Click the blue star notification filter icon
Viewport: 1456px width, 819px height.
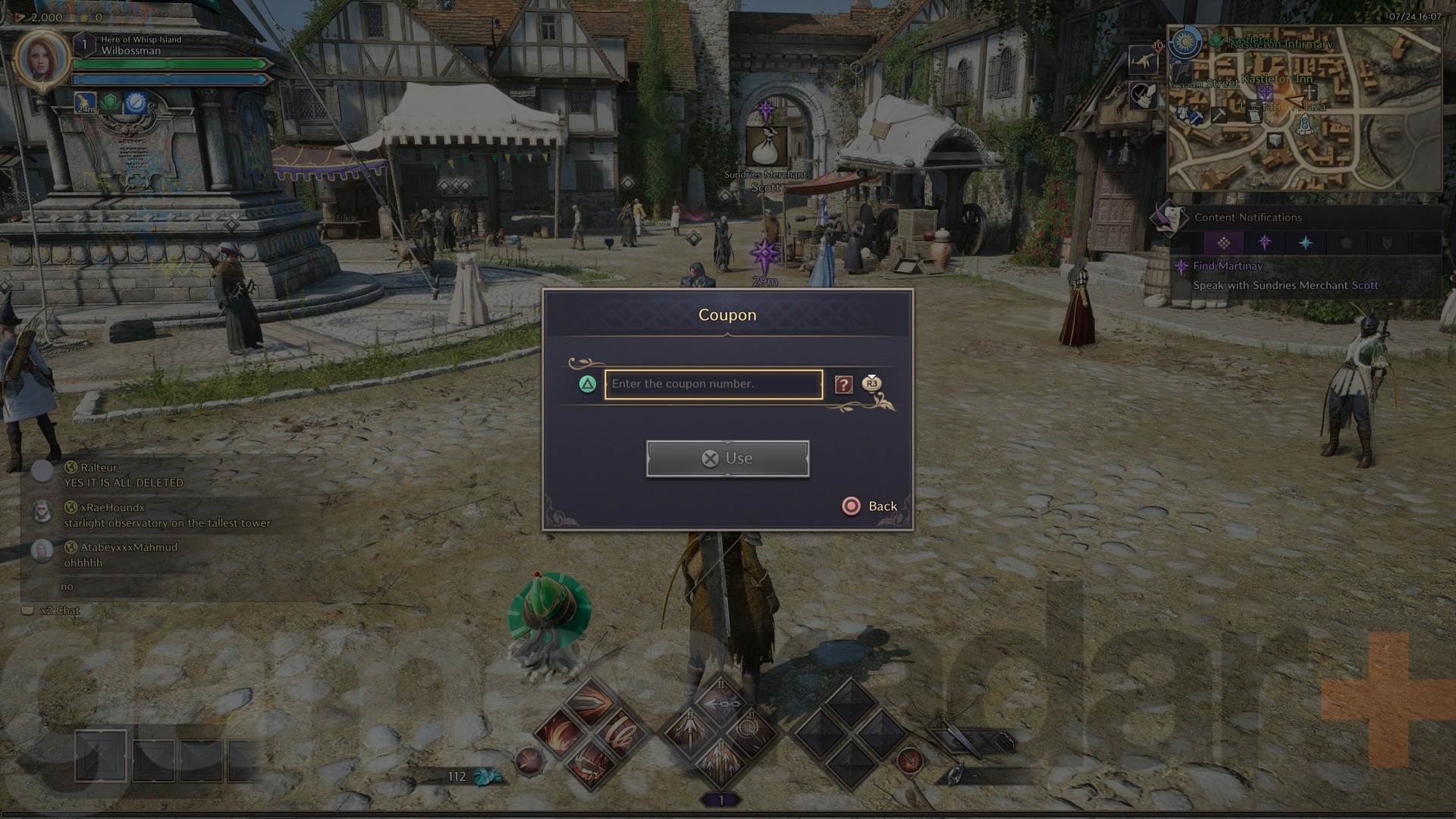click(1303, 242)
